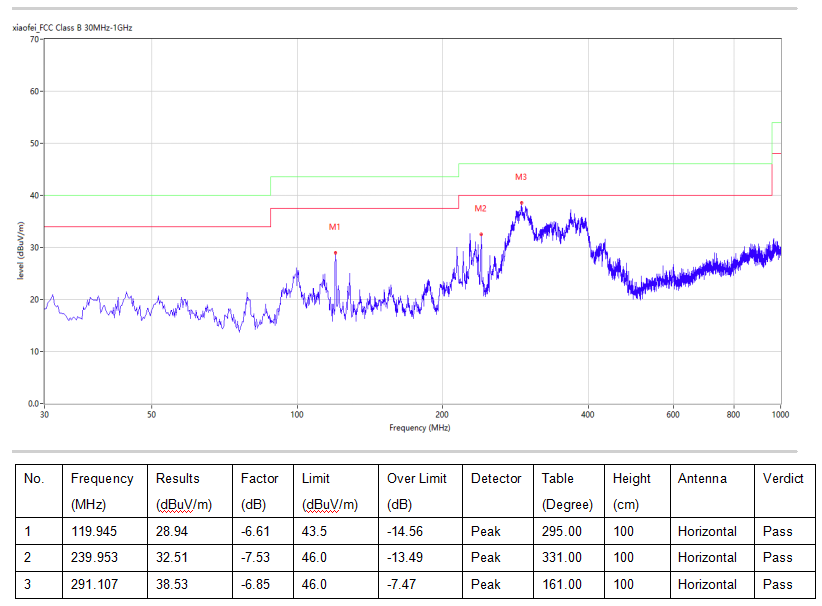Select the factor value -6.61
Screen dimensions: 822x606
tap(256, 531)
